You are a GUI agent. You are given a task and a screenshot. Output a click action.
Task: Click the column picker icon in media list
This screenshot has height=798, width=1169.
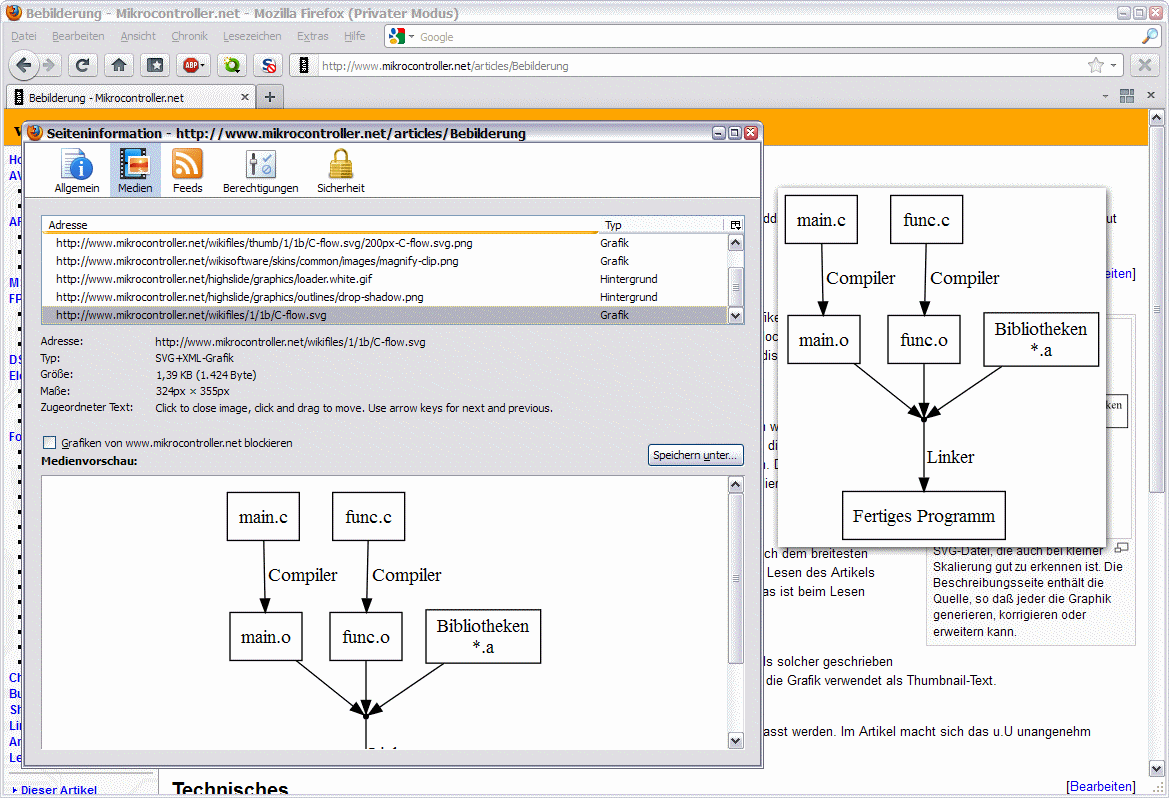tap(736, 224)
